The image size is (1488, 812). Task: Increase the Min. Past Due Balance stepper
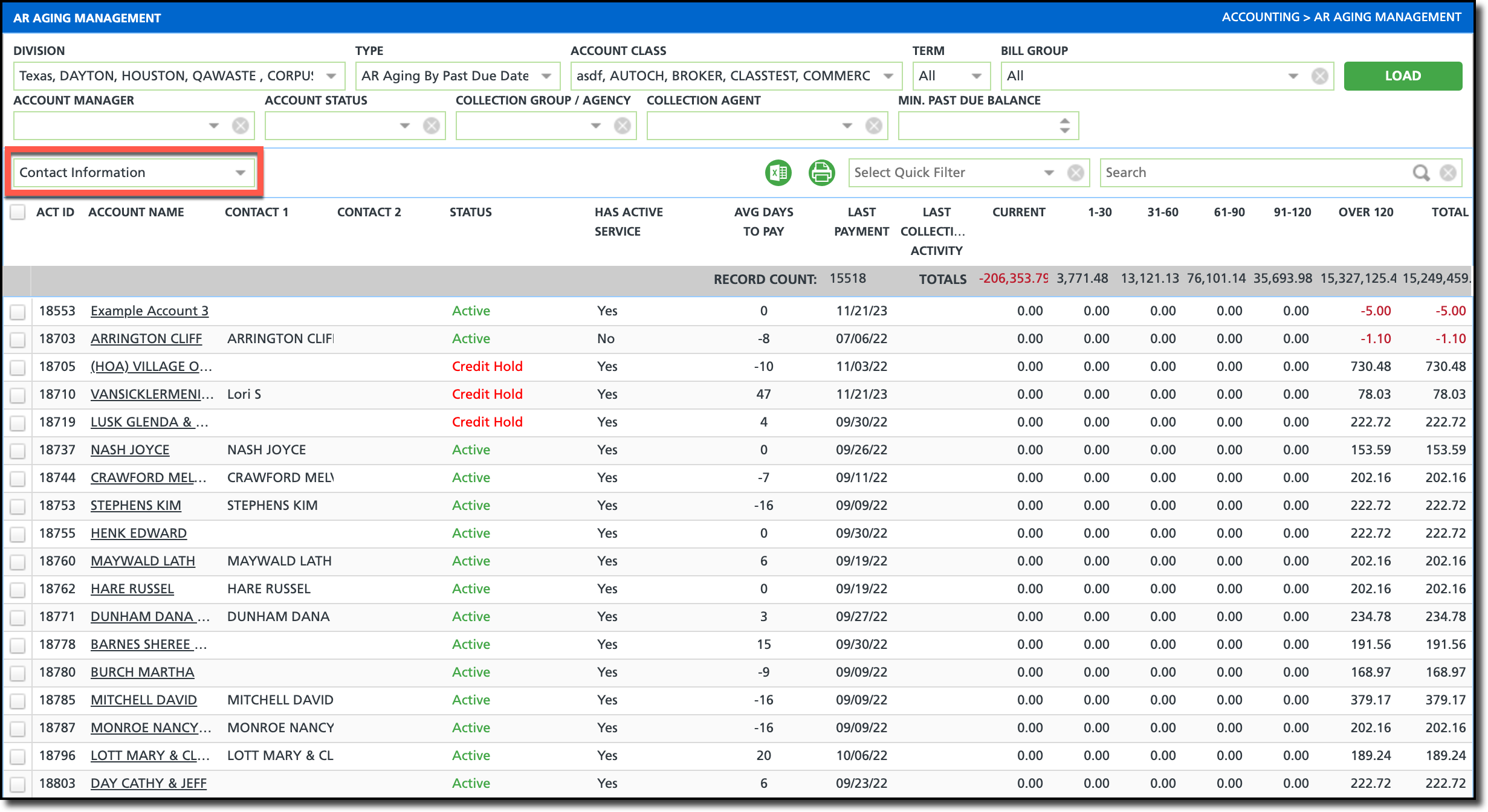click(1064, 121)
